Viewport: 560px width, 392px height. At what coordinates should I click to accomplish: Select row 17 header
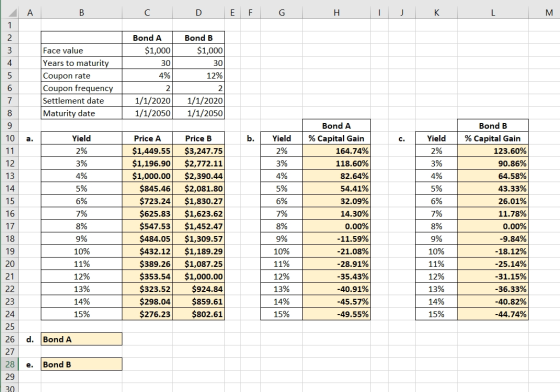point(10,226)
